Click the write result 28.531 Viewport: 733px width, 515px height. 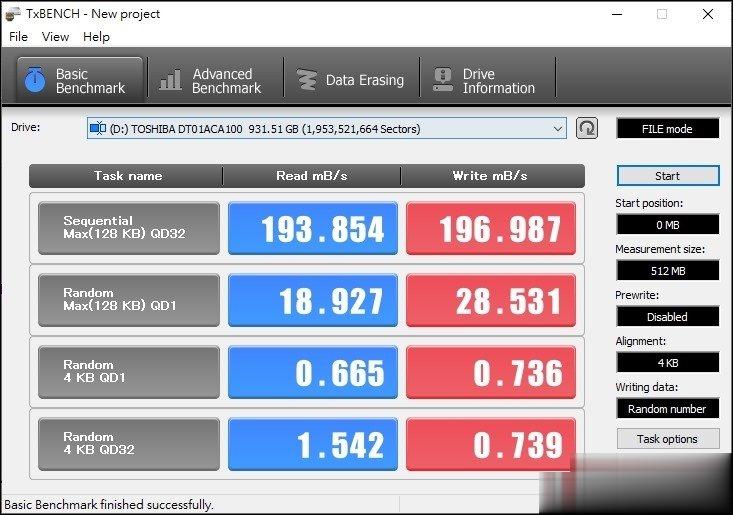(x=491, y=300)
